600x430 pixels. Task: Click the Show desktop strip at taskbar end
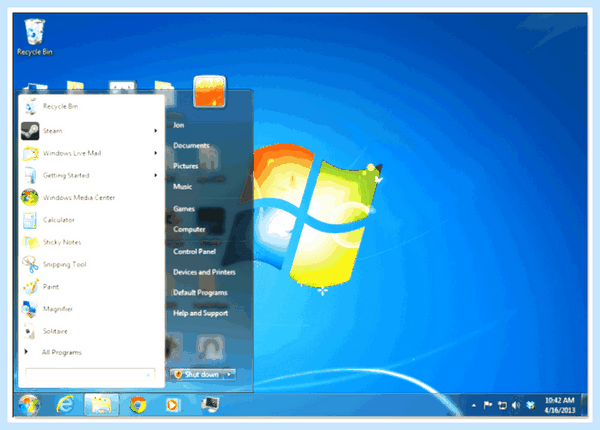(584, 405)
